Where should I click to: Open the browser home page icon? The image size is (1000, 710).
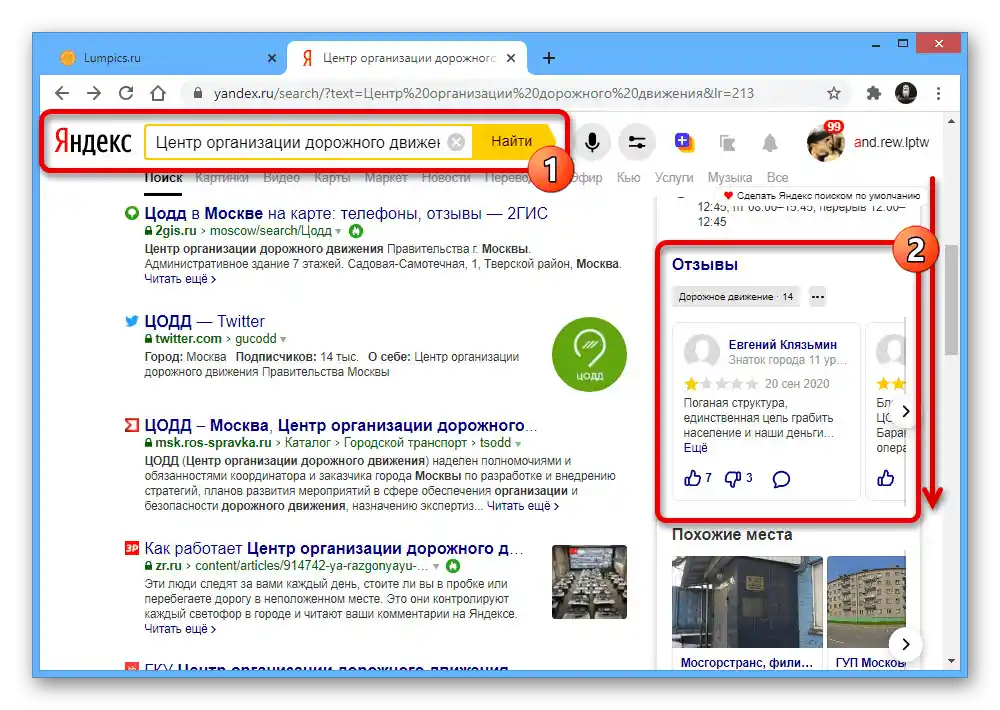coord(158,93)
